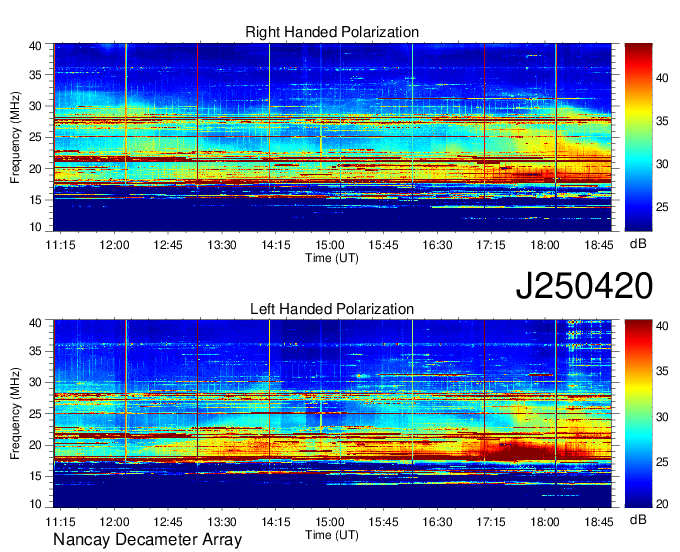Click 25 value on right-handed color bar

point(662,207)
